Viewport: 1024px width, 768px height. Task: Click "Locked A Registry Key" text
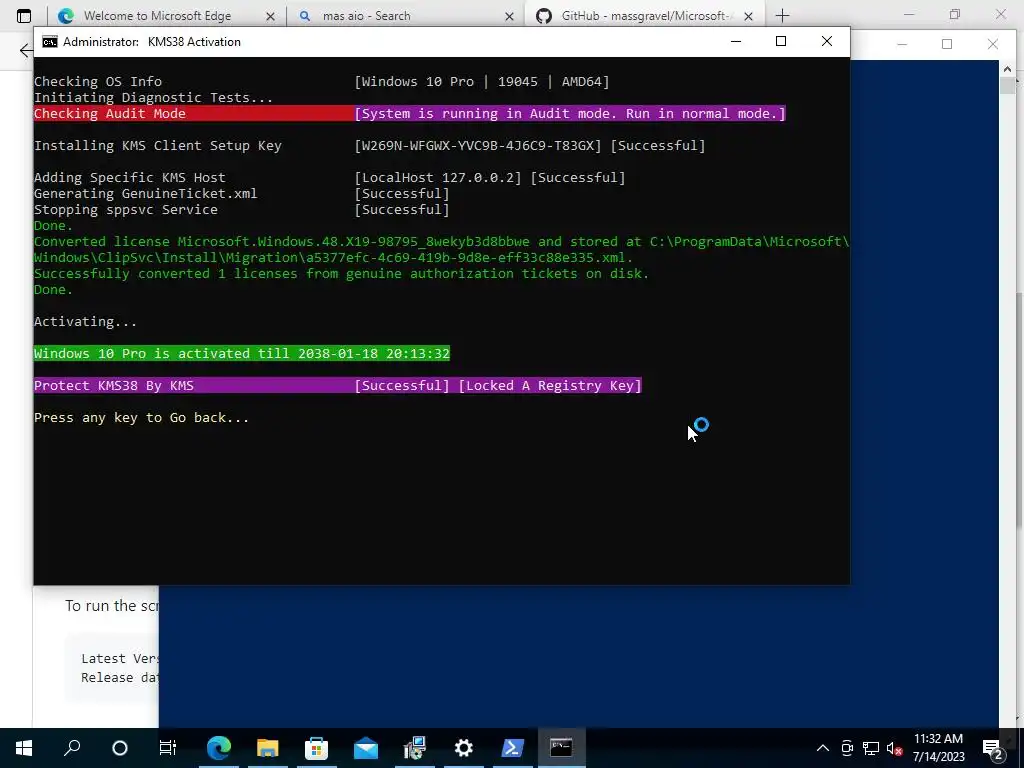point(550,385)
